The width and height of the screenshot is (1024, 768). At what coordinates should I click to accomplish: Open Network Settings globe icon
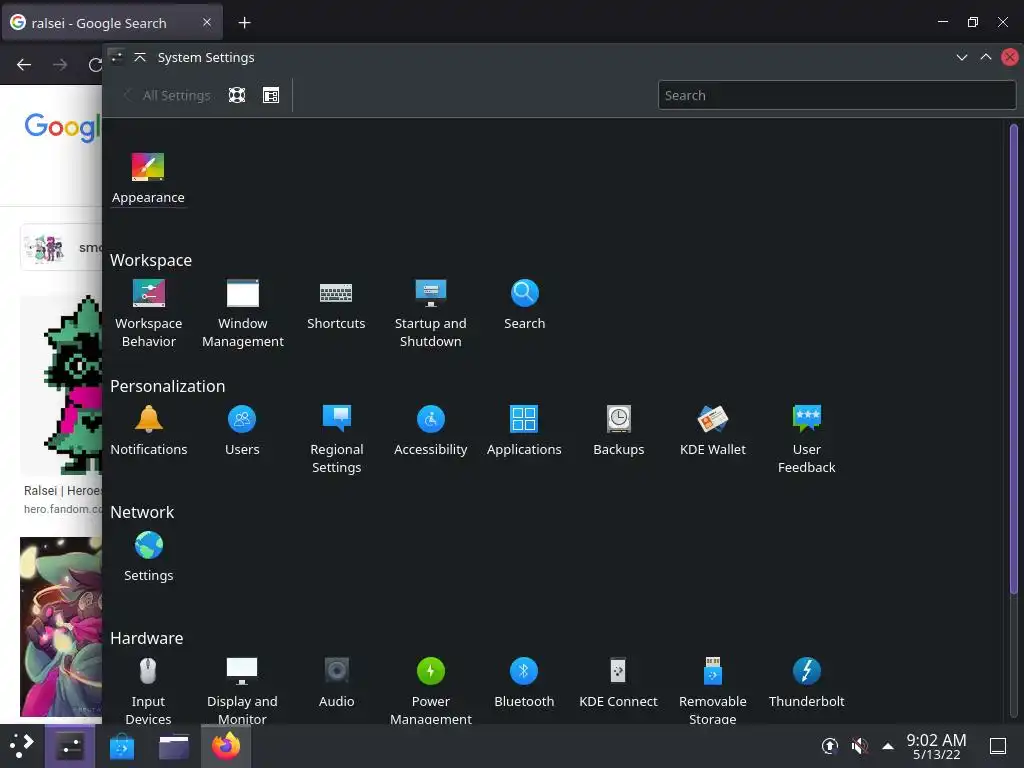tap(148, 545)
